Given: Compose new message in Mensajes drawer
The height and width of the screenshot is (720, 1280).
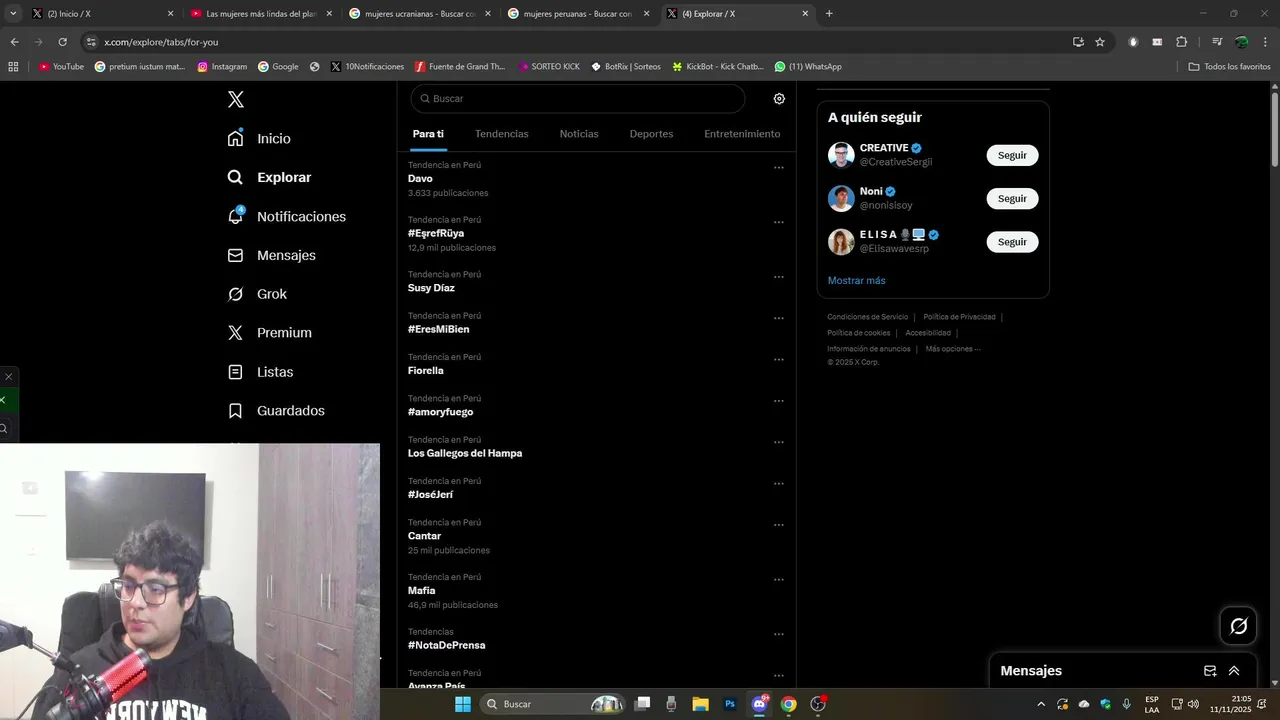Looking at the screenshot, I should point(1210,671).
